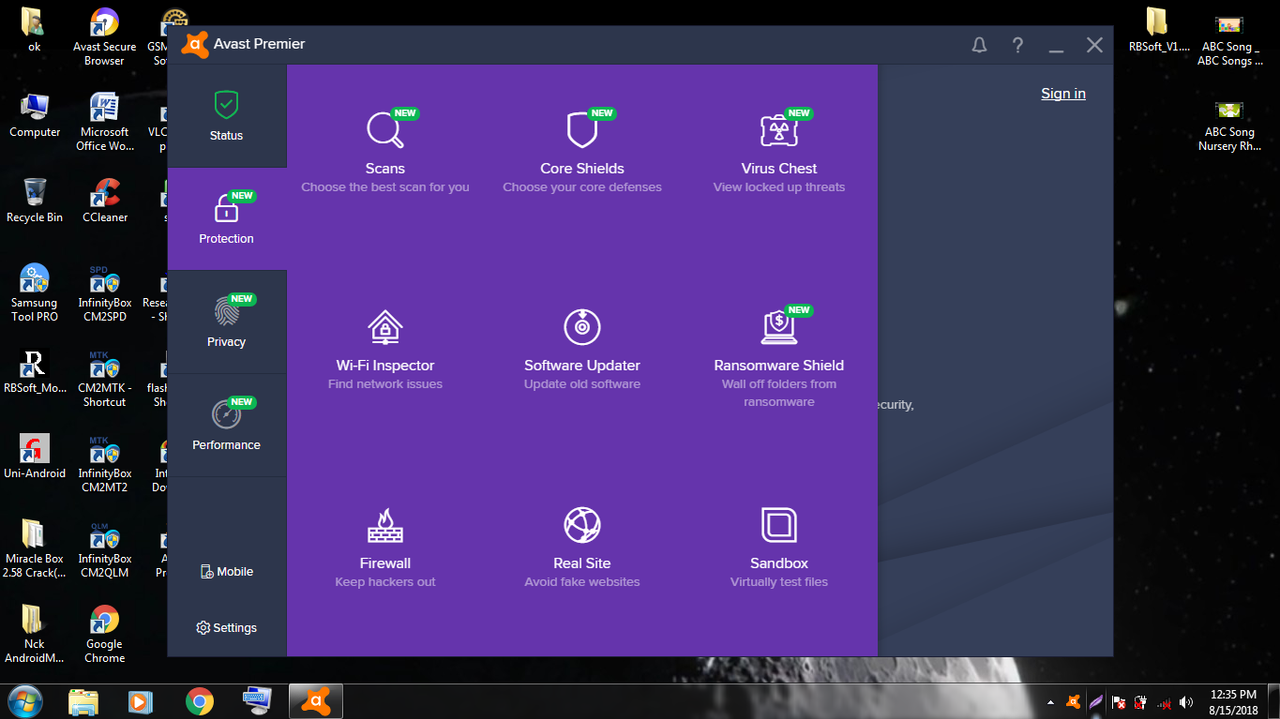Switch to the Status tab
The width and height of the screenshot is (1280, 719).
(227, 116)
